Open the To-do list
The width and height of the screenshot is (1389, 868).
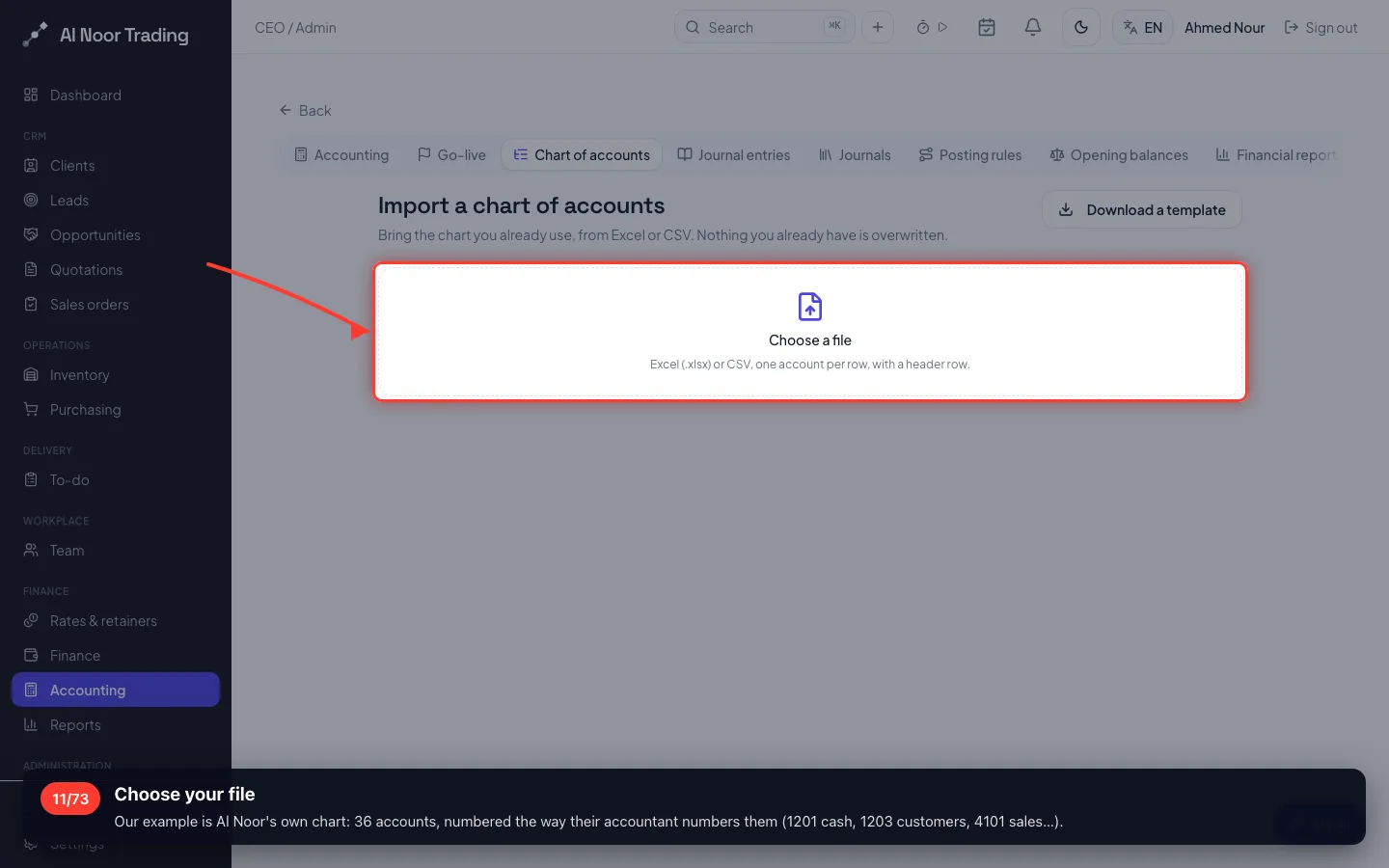coord(116,480)
